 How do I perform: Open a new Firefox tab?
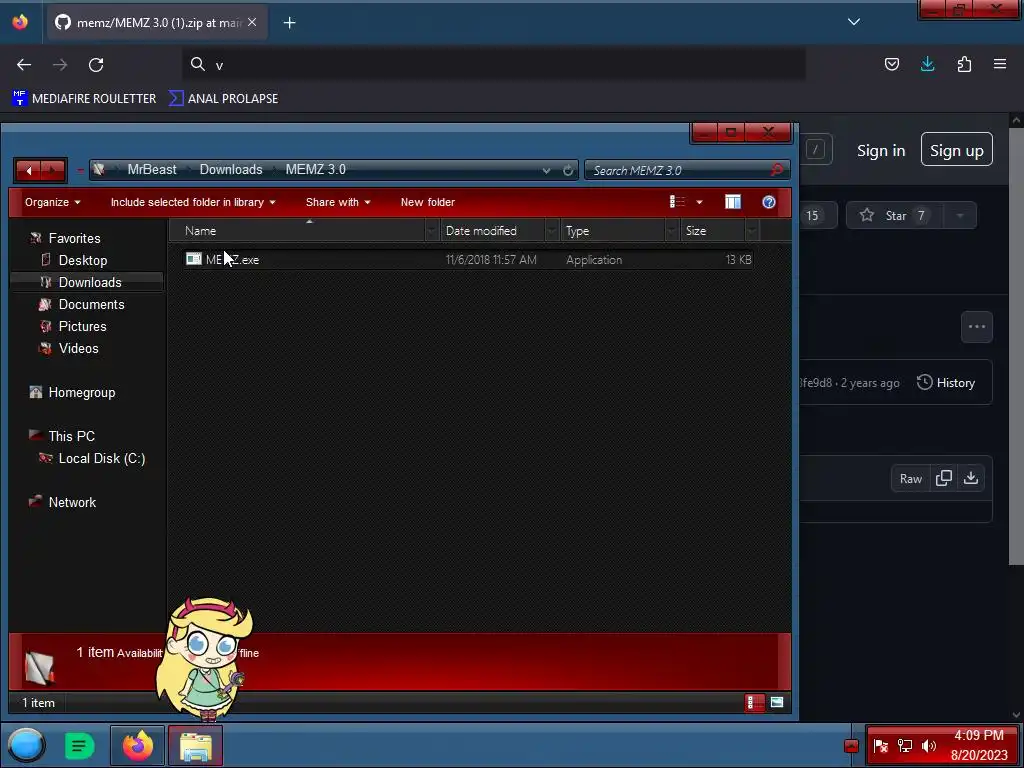289,23
